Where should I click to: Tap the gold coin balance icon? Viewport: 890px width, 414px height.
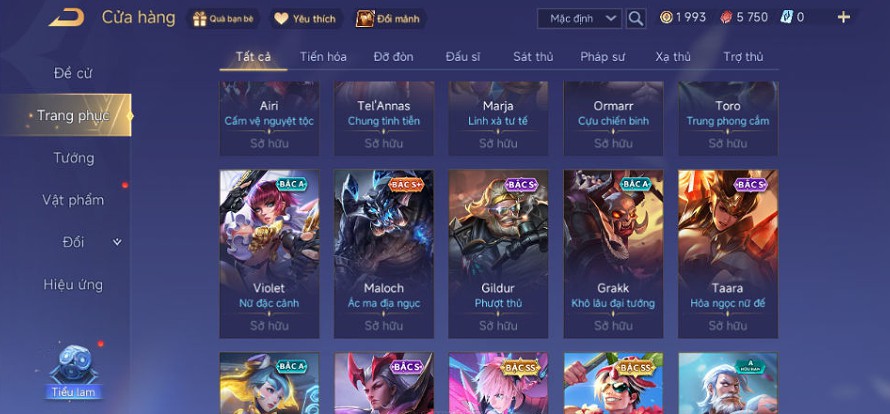[x=666, y=18]
